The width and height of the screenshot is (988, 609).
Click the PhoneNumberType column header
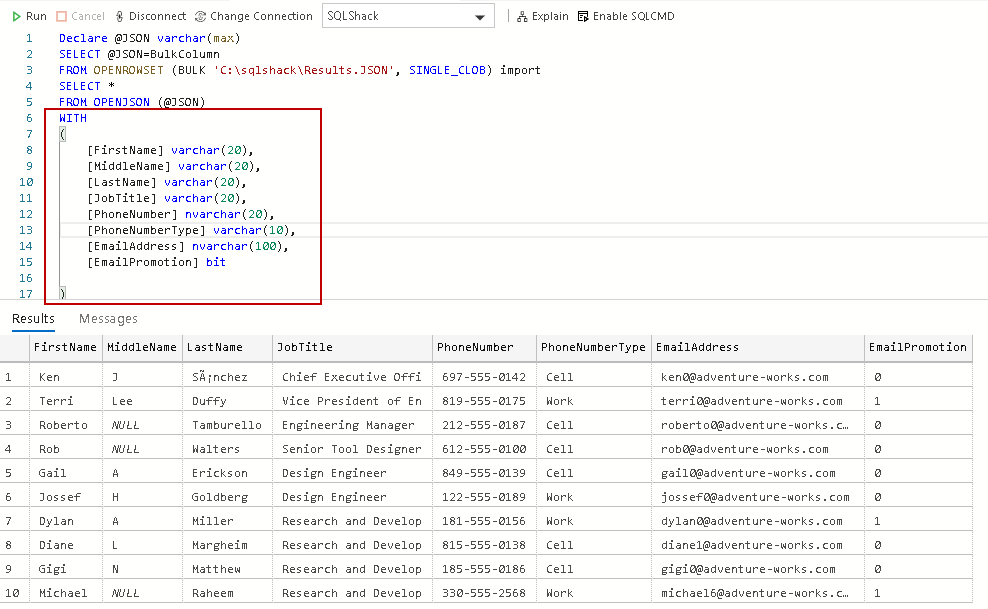coord(593,348)
